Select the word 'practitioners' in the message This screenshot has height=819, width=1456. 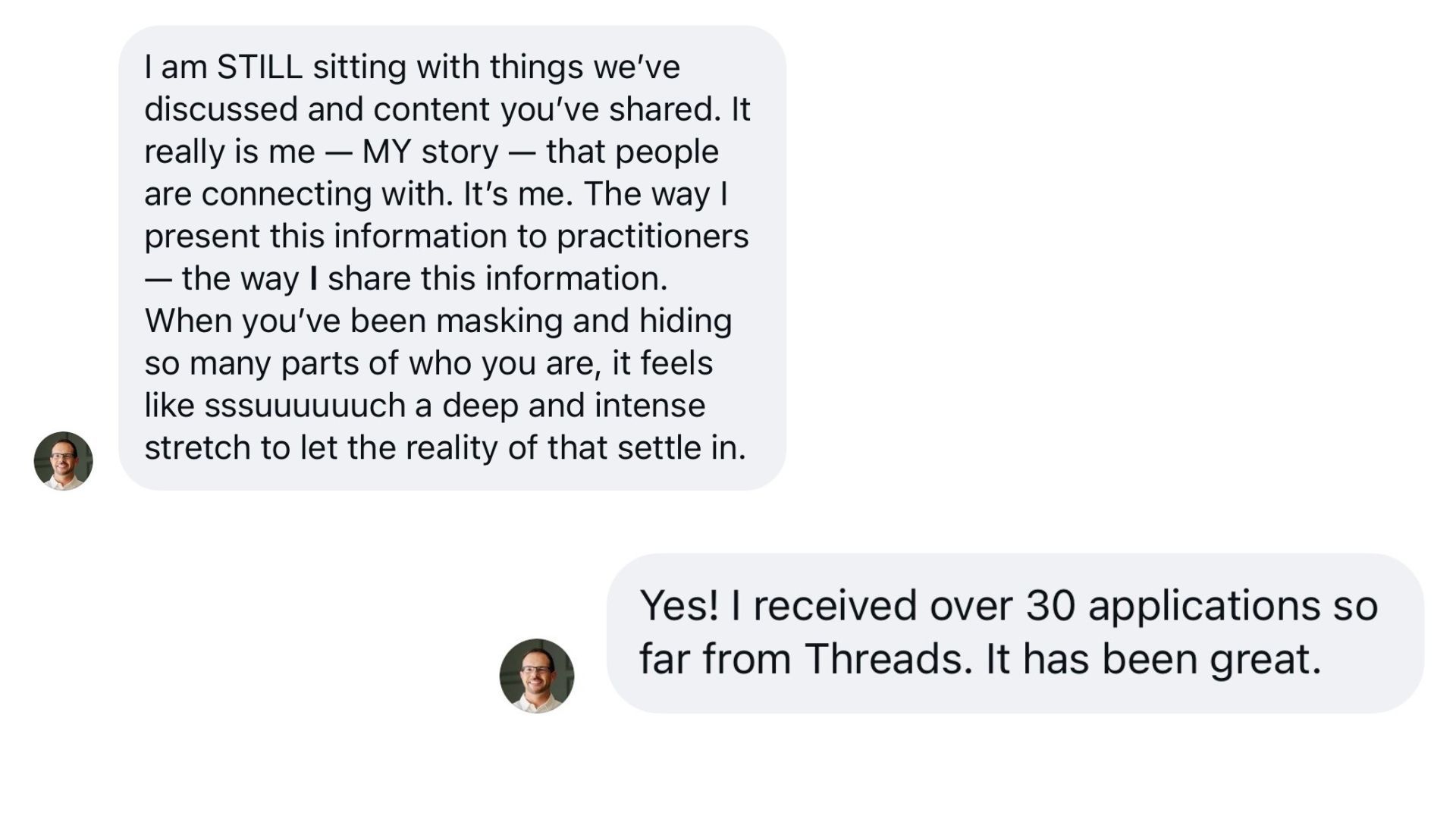tap(652, 237)
